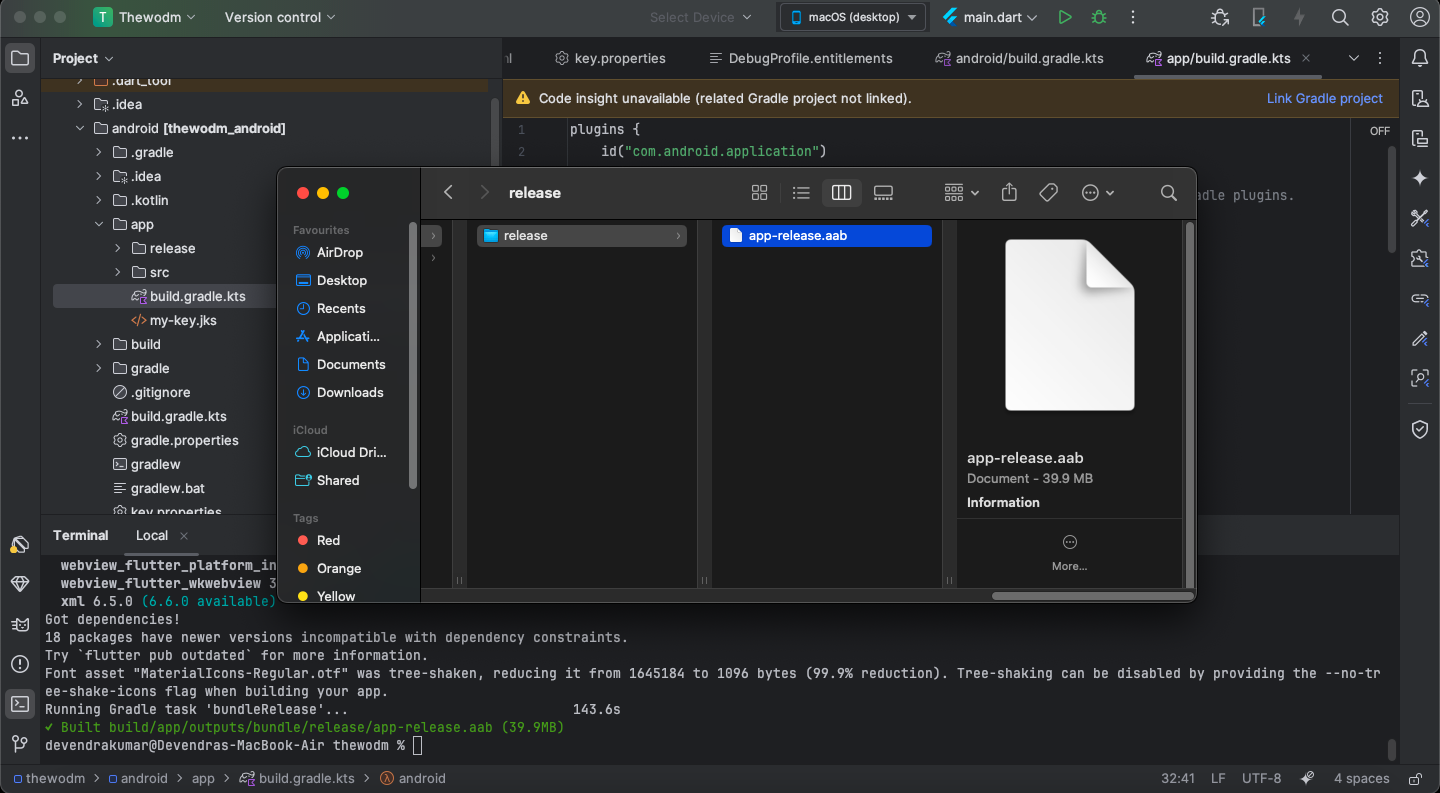Click the Link Gradle project link
Image resolution: width=1440 pixels, height=793 pixels.
tap(1324, 98)
